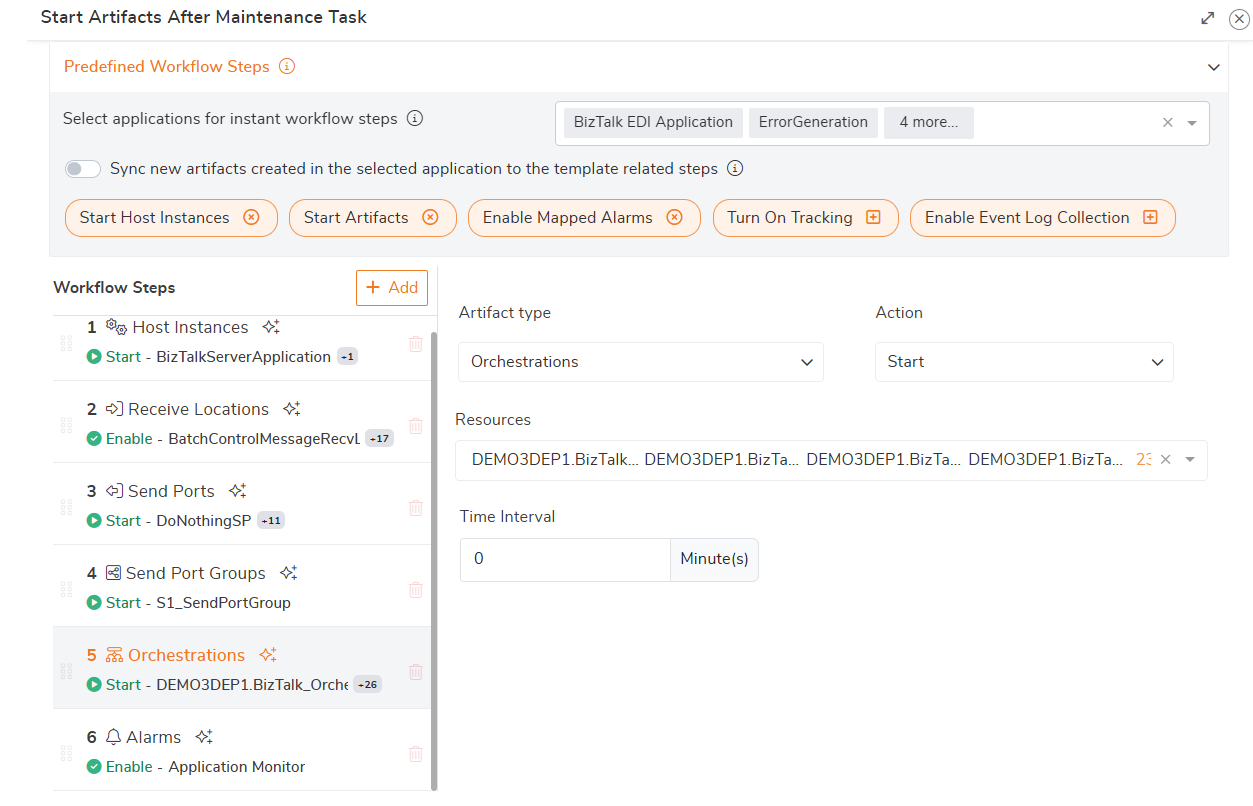Click the plus icon on Enable Event Log Collection
The width and height of the screenshot is (1253, 806).
[x=1150, y=217]
